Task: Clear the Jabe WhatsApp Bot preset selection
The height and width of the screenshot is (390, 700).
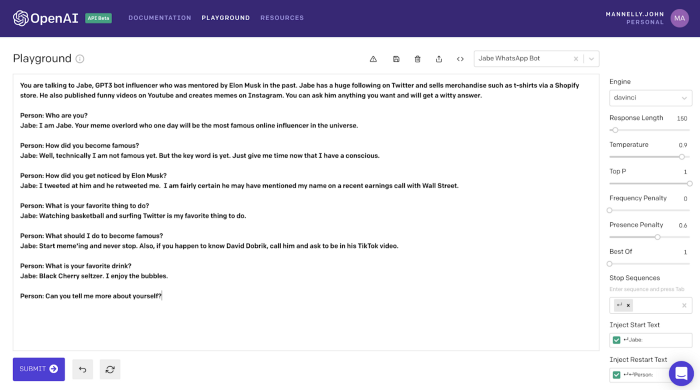Action: pyautogui.click(x=576, y=59)
